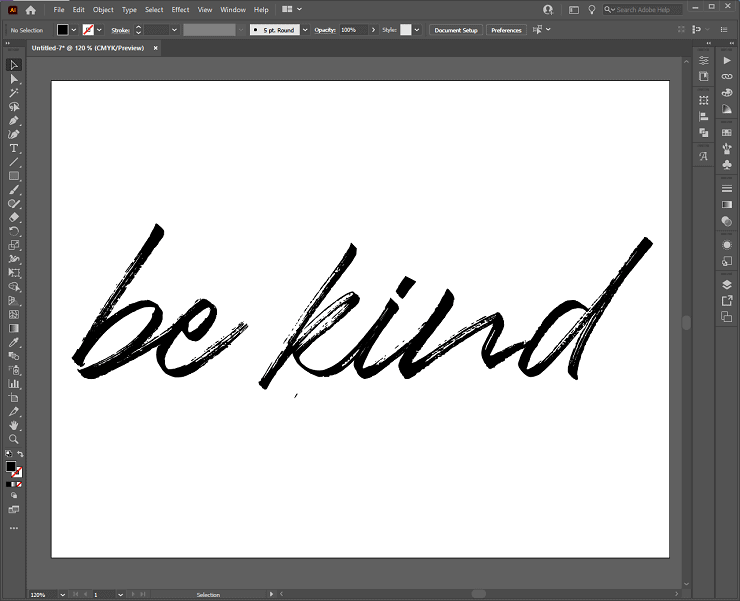Open the Edit menu
This screenshot has height=601, width=740.
[x=78, y=9]
